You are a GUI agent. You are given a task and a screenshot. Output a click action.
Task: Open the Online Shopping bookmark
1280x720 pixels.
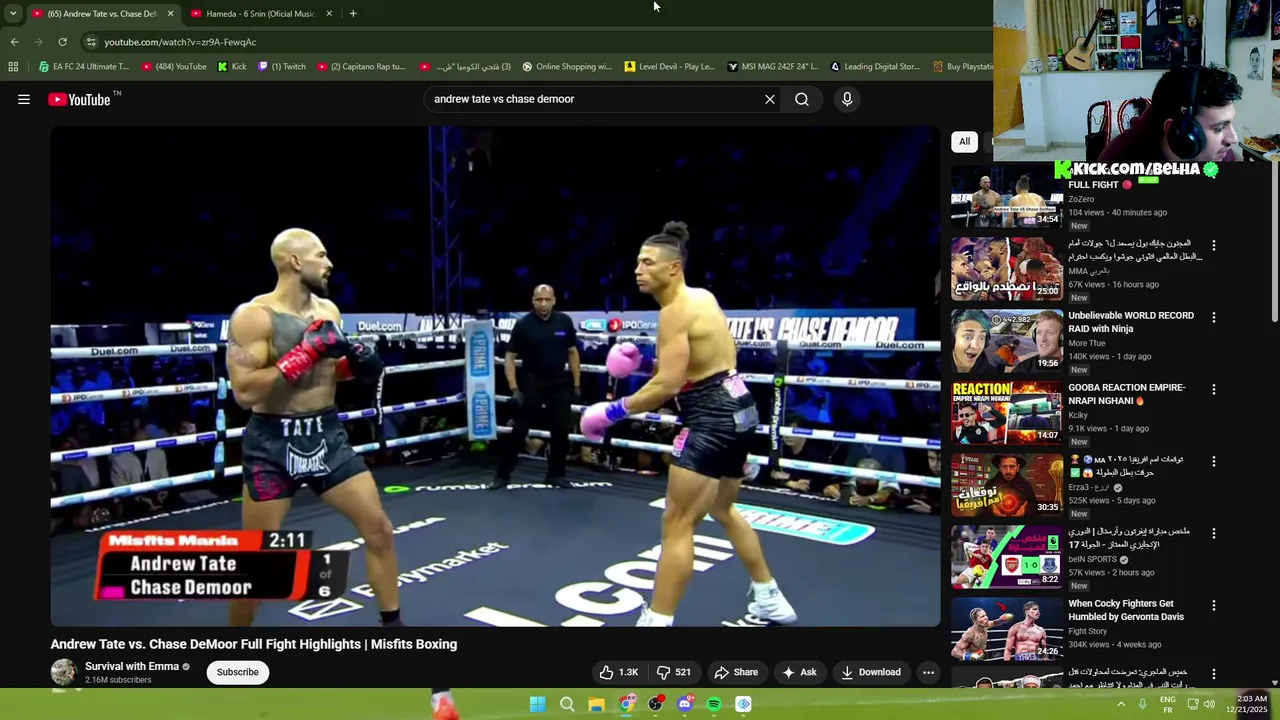click(566, 67)
